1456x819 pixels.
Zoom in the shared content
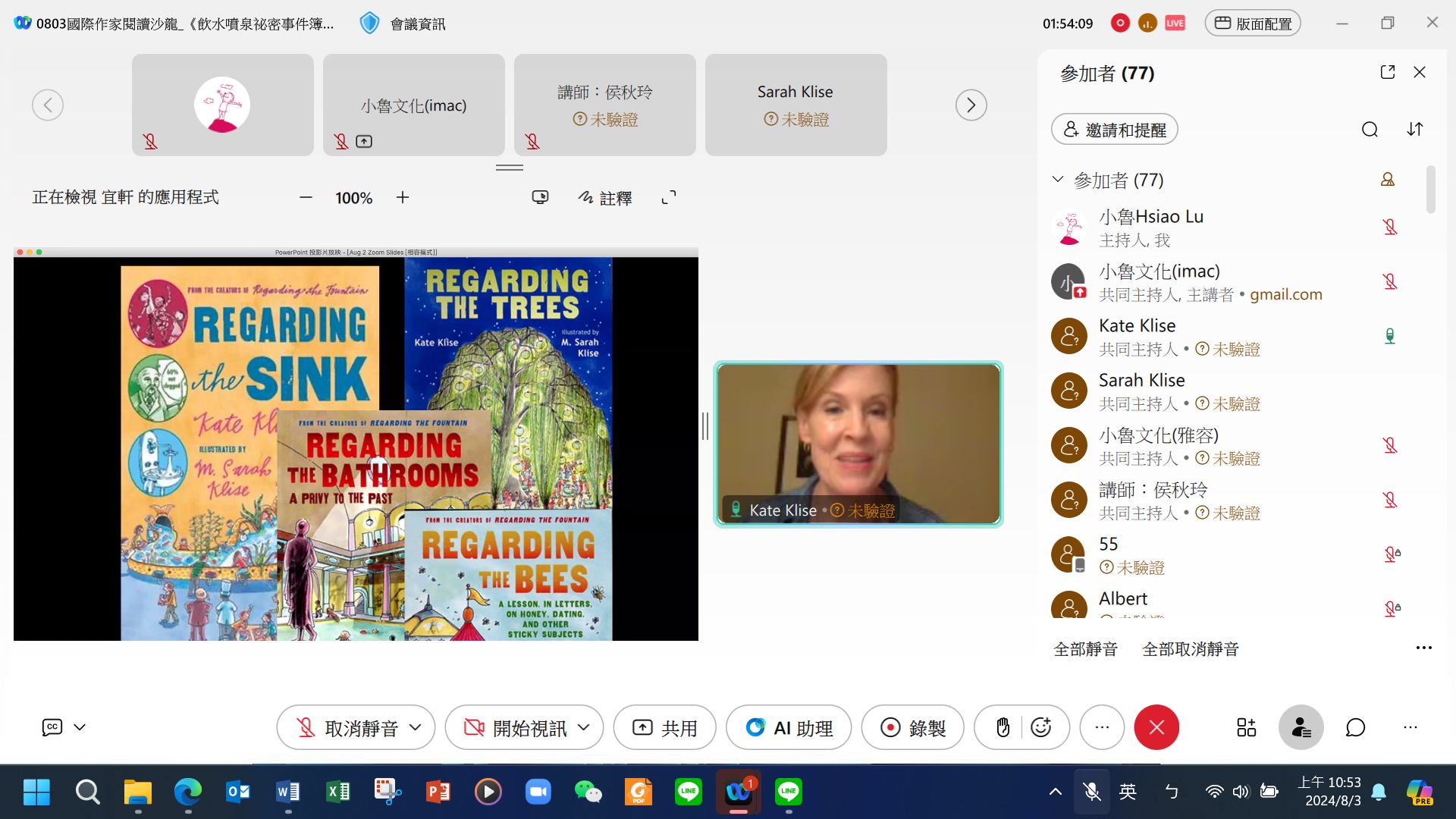coord(403,197)
